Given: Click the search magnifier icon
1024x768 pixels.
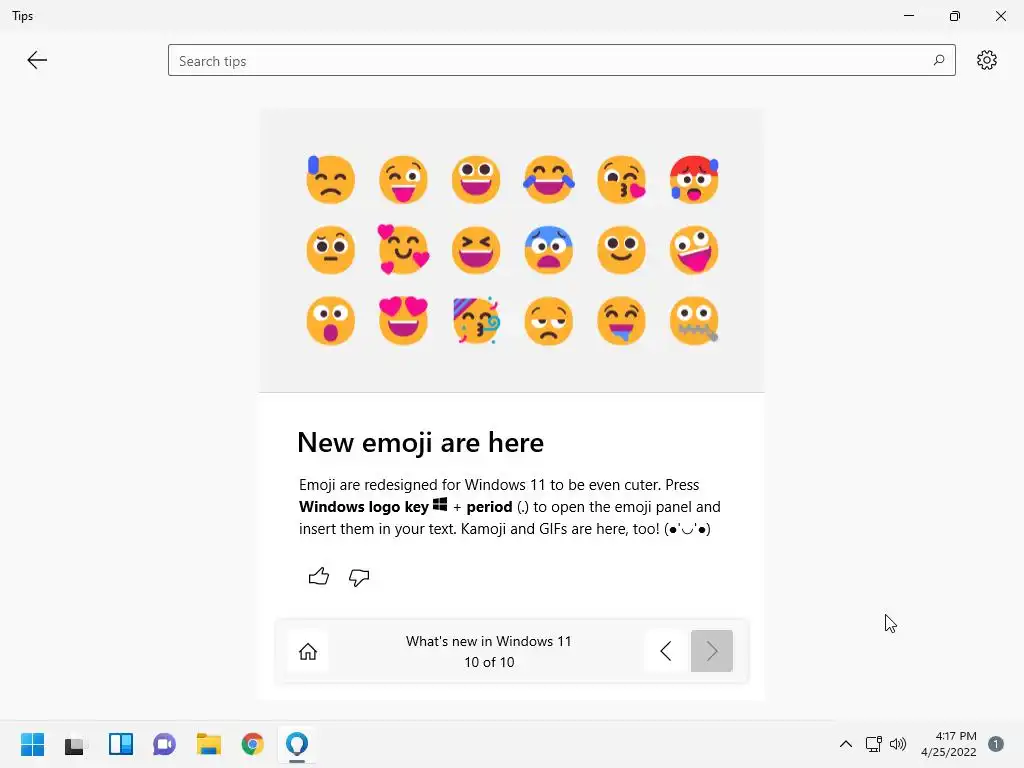Looking at the screenshot, I should tap(938, 60).
